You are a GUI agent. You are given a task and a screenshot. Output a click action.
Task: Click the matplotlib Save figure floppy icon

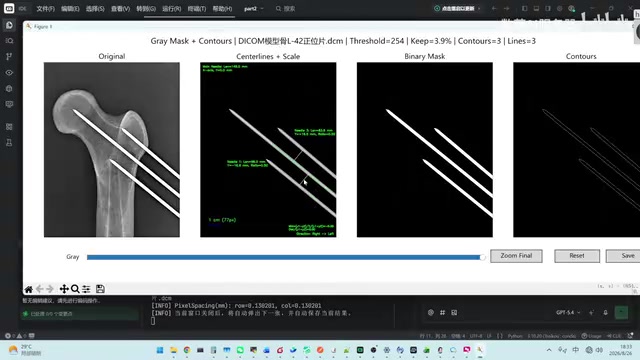coord(100,289)
